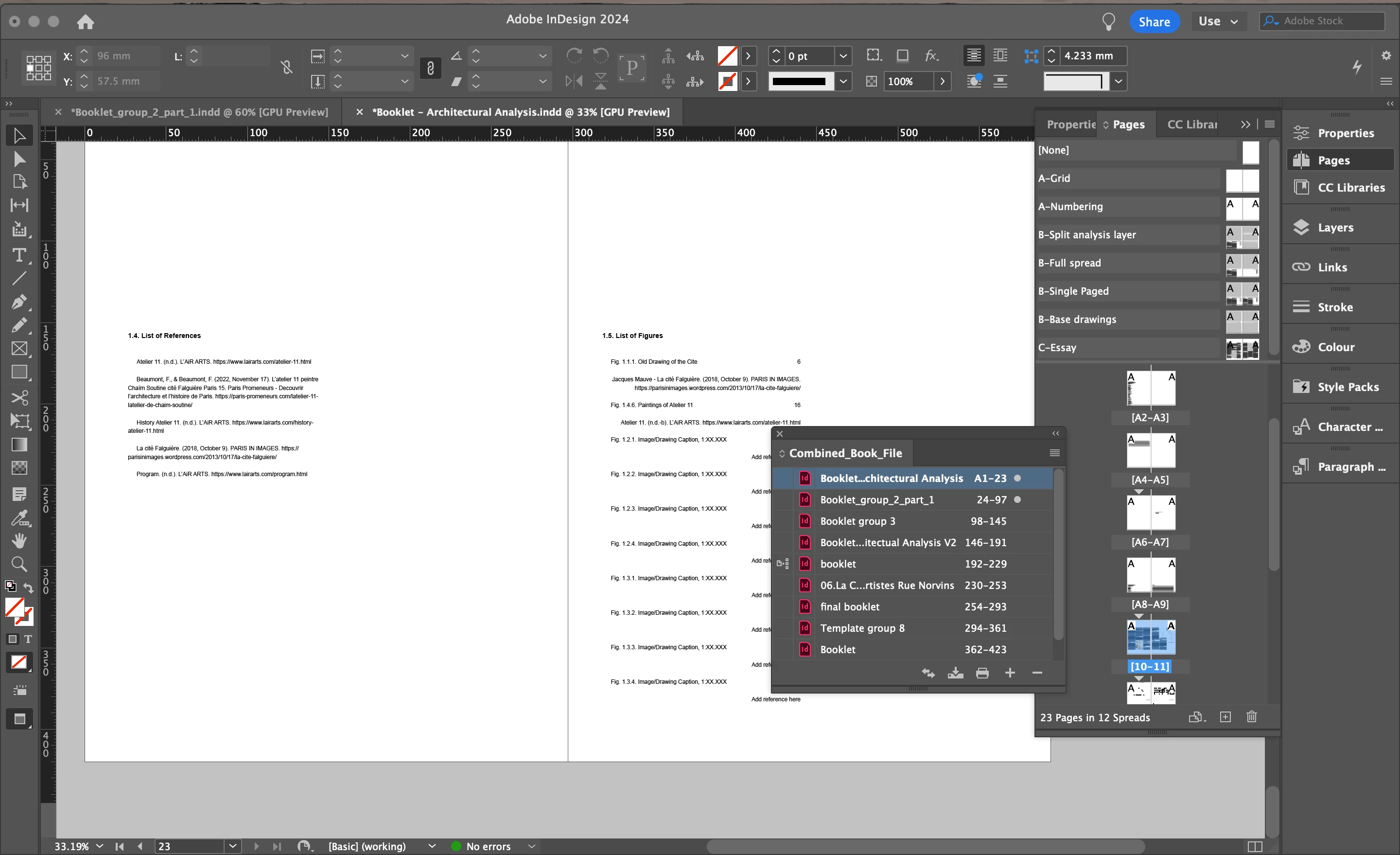1400x855 pixels.
Task: Select Booklet group 3 in book list
Action: (x=857, y=521)
